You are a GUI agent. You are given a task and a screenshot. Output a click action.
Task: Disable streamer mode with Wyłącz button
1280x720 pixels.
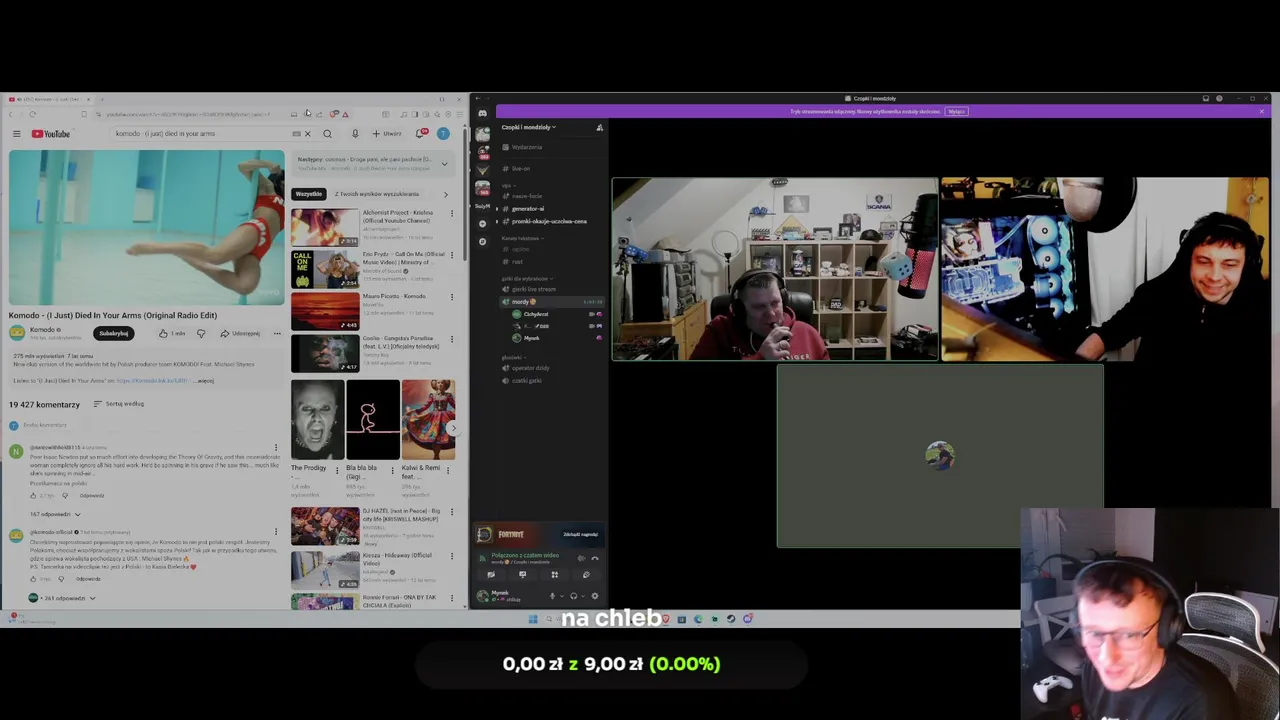[957, 111]
